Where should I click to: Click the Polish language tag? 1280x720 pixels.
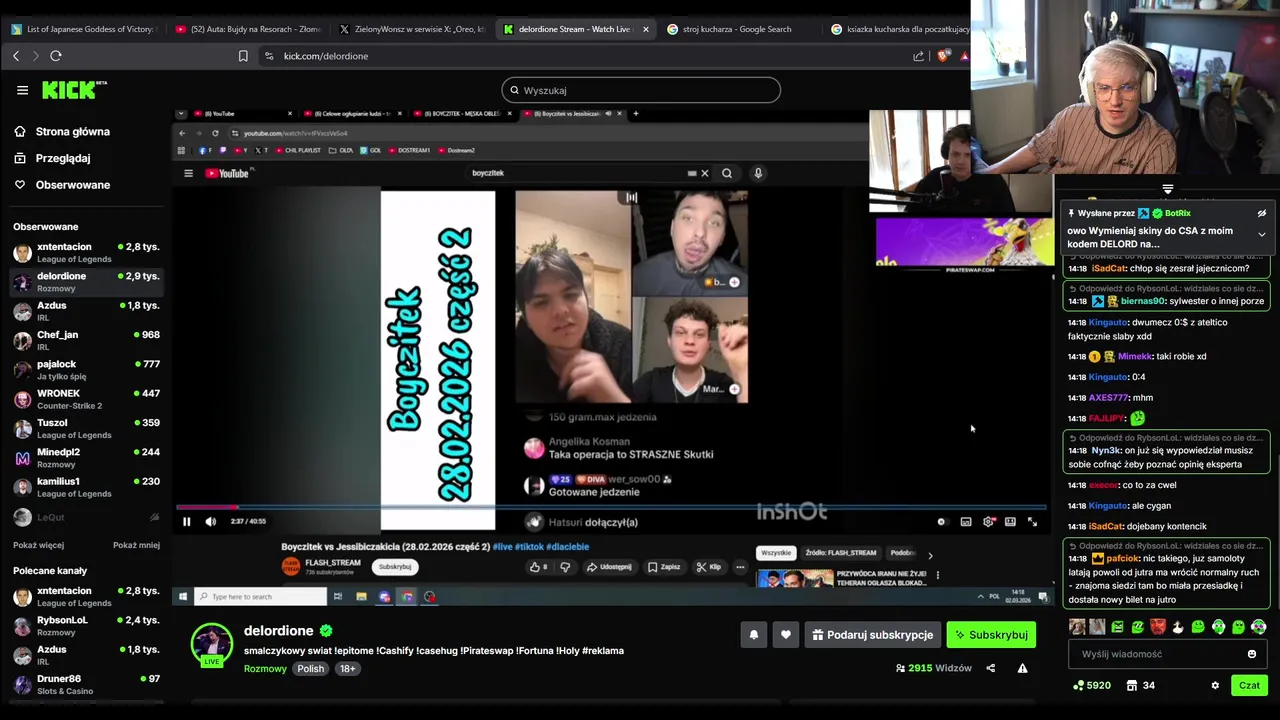[310, 669]
